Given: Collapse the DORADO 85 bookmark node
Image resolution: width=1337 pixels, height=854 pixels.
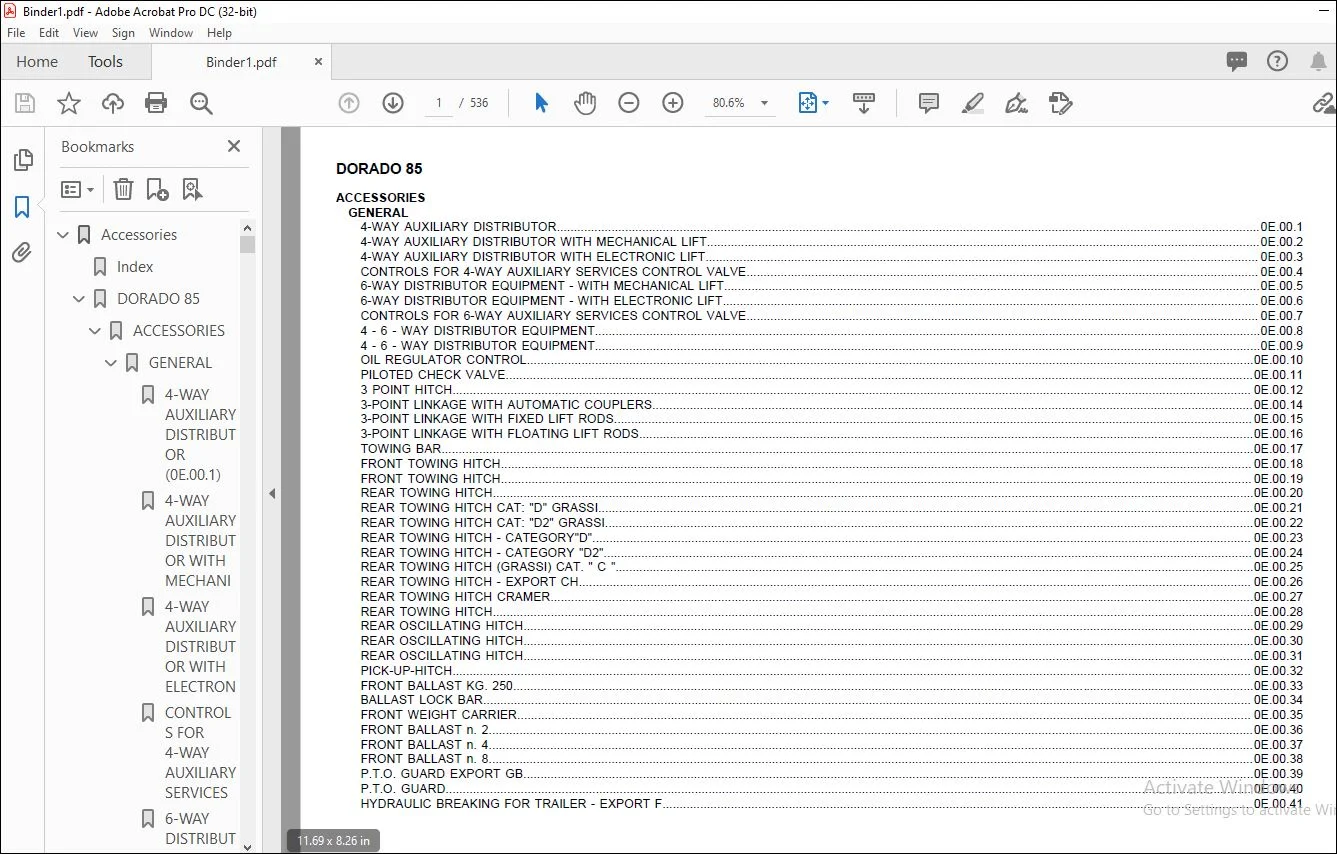Looking at the screenshot, I should 80,299.
